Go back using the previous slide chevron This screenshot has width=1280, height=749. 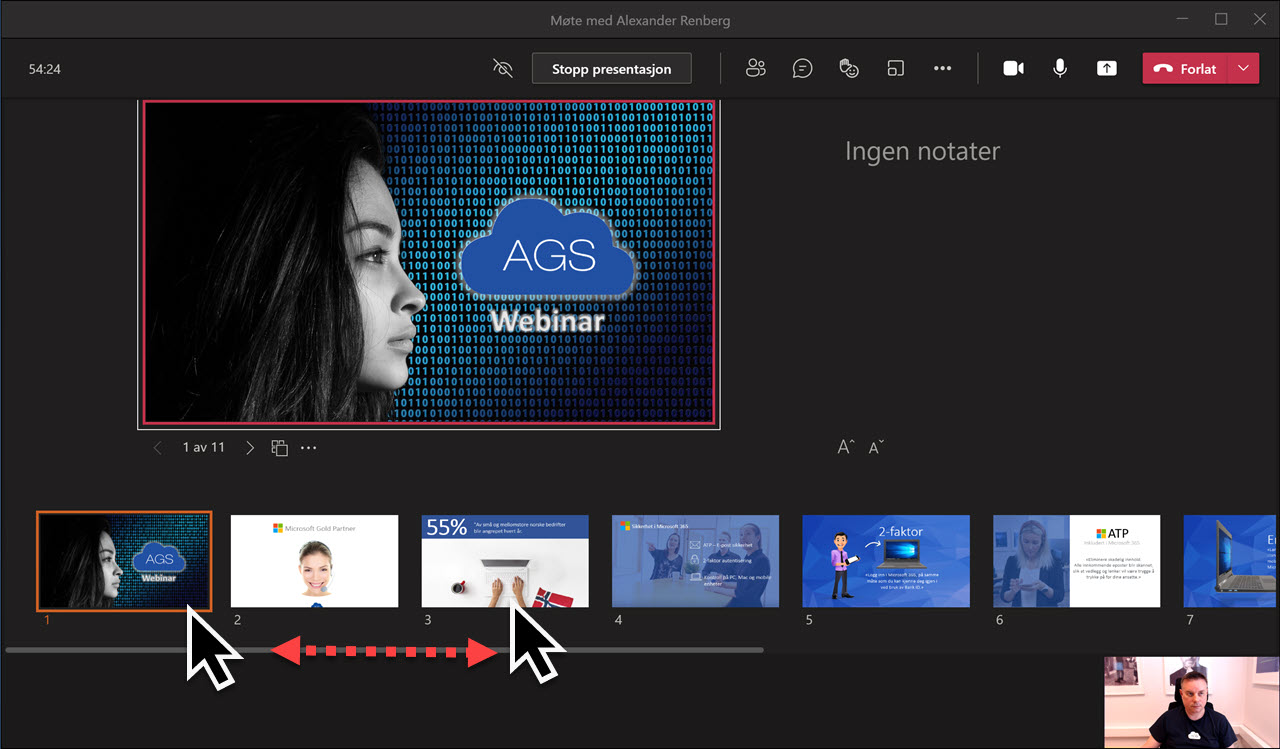tap(157, 447)
